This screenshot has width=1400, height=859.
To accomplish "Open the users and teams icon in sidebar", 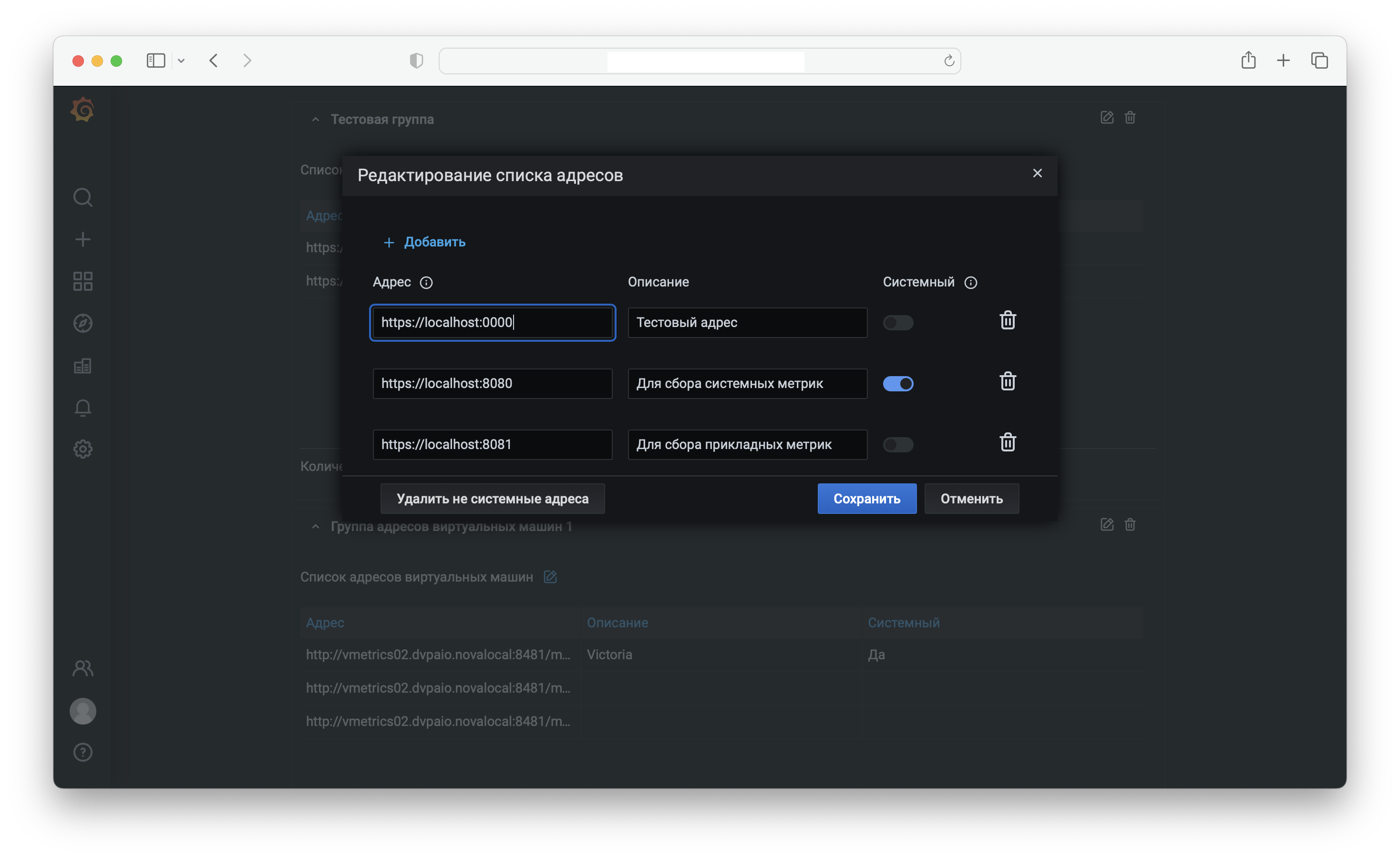I will point(83,668).
